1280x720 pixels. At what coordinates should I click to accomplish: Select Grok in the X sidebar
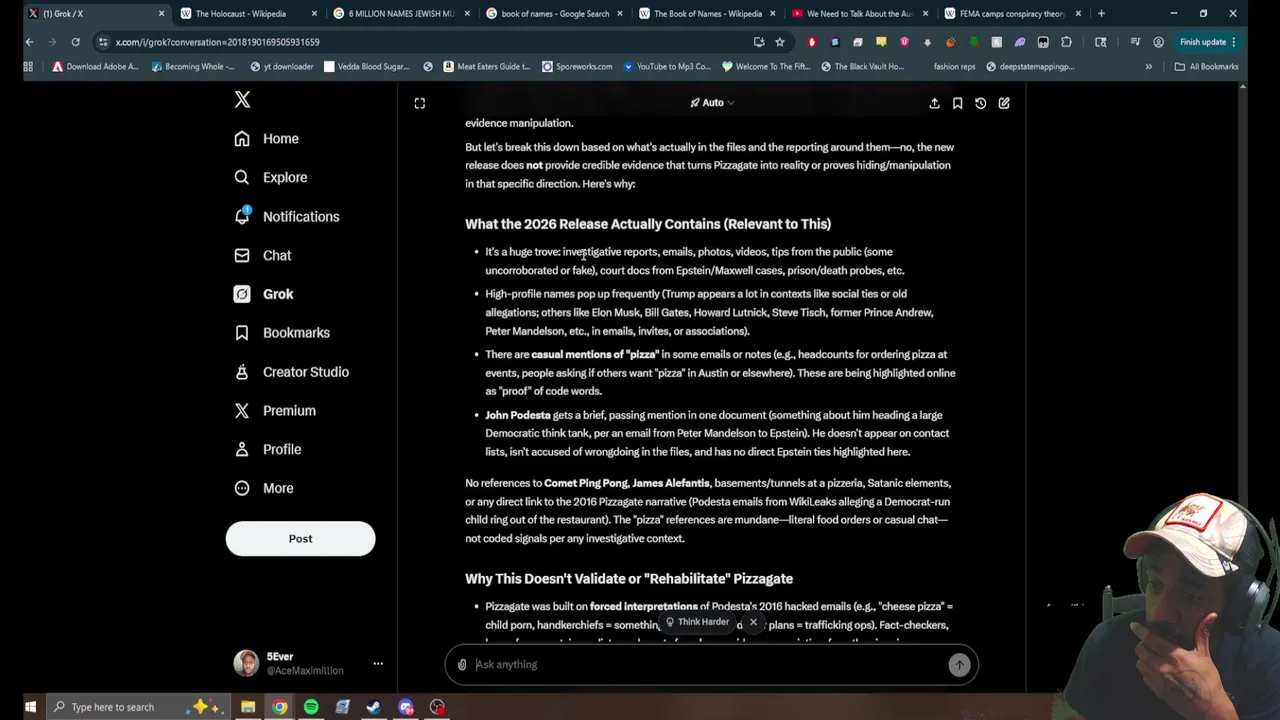[x=264, y=294]
